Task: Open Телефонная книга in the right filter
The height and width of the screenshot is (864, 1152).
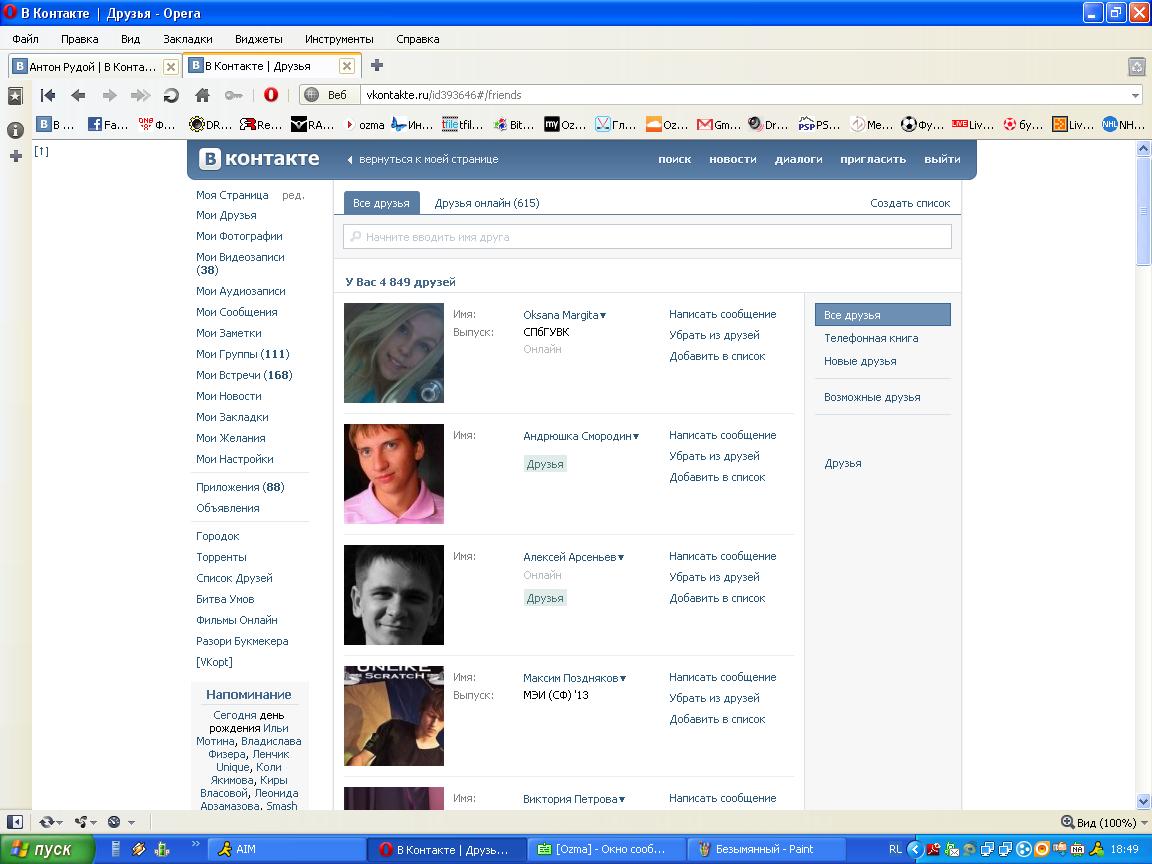Action: tap(871, 338)
